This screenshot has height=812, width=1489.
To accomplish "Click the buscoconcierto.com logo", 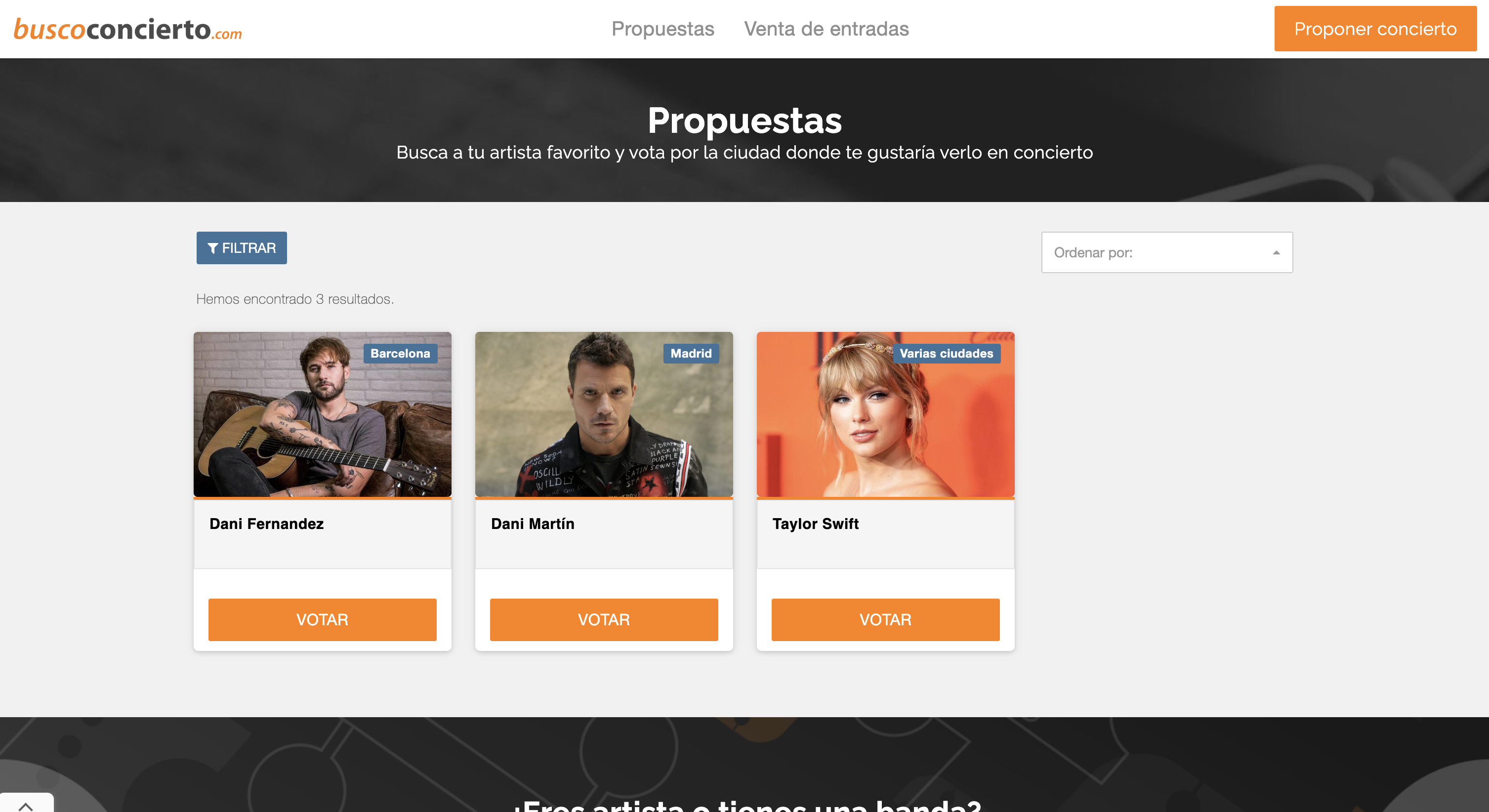I will [128, 29].
